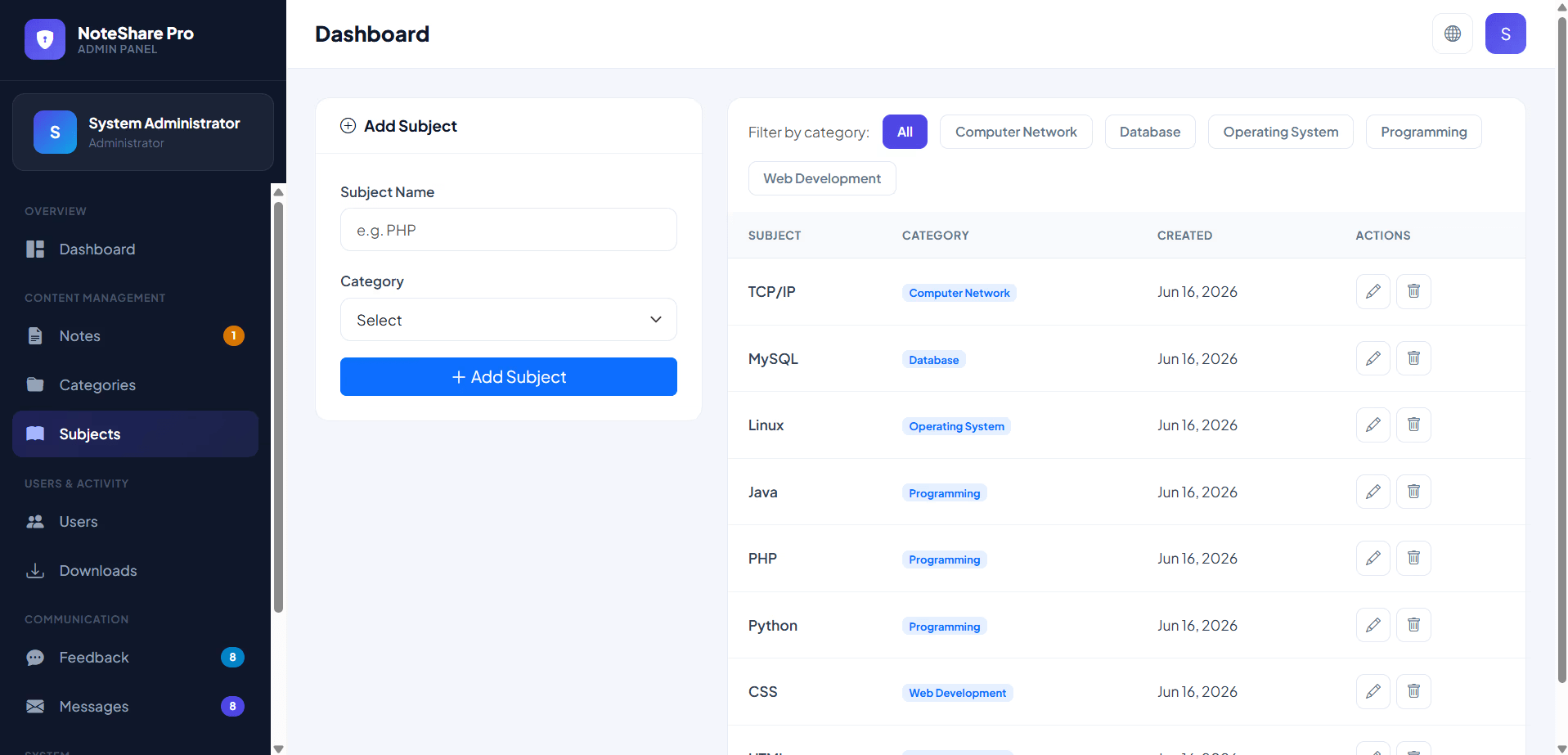Delete the MySQL subject
Image resolution: width=1568 pixels, height=755 pixels.
[1413, 358]
